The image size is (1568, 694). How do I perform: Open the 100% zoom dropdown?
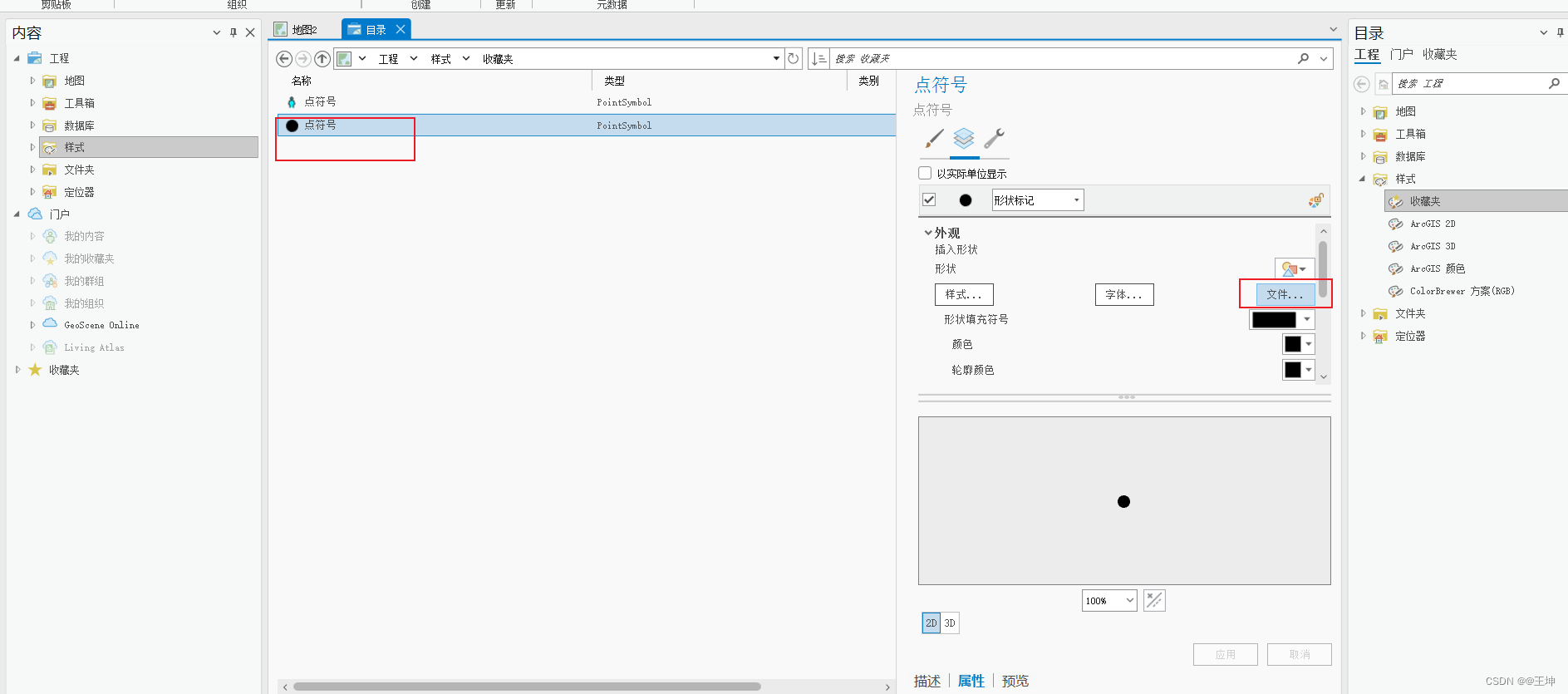[1109, 600]
